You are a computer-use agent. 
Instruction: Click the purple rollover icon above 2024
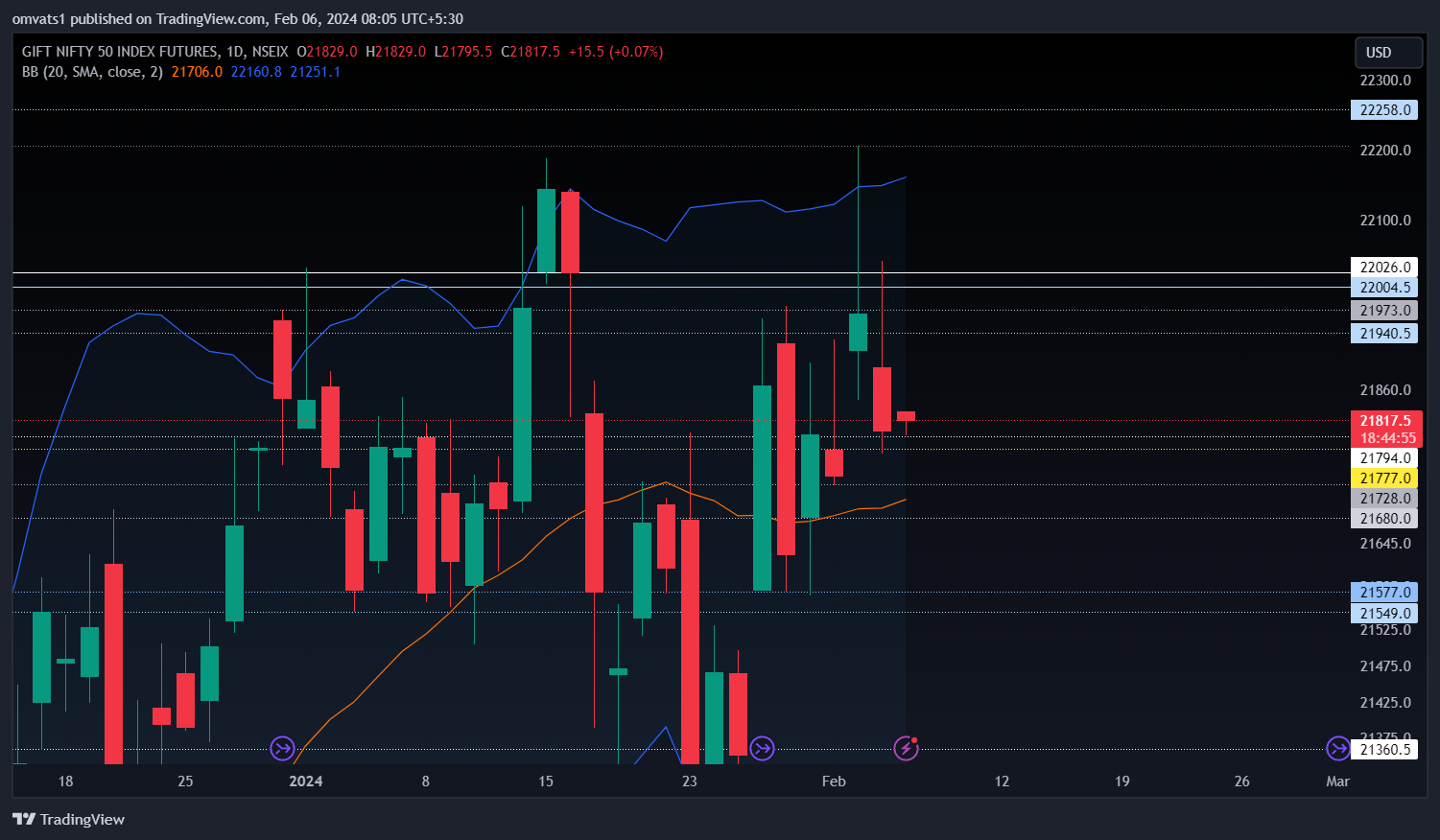pos(282,748)
